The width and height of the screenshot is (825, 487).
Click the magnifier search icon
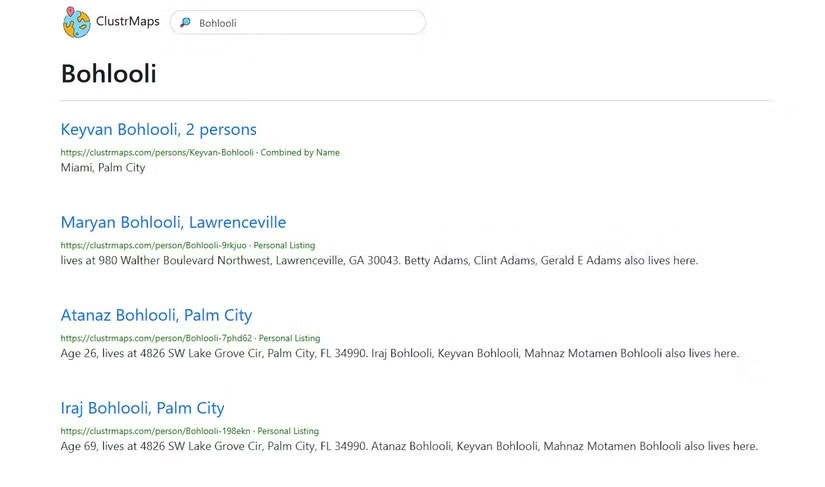185,22
